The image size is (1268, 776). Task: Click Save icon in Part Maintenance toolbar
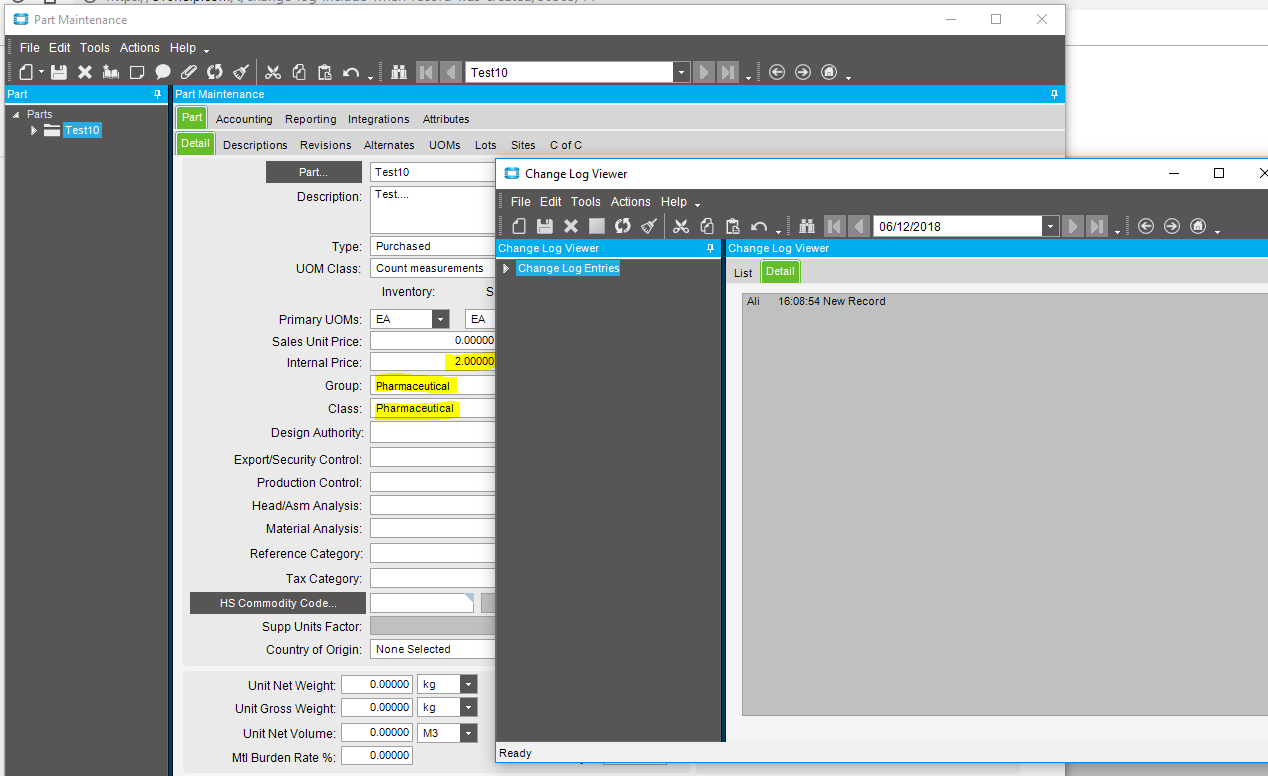point(59,72)
